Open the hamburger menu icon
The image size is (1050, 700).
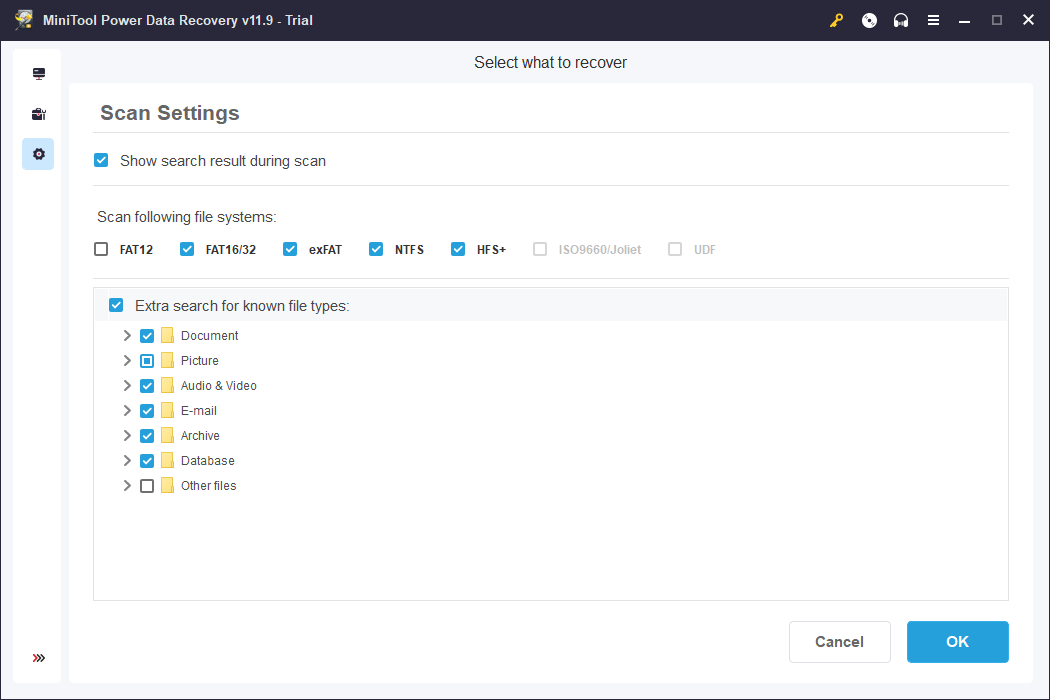[x=933, y=21]
